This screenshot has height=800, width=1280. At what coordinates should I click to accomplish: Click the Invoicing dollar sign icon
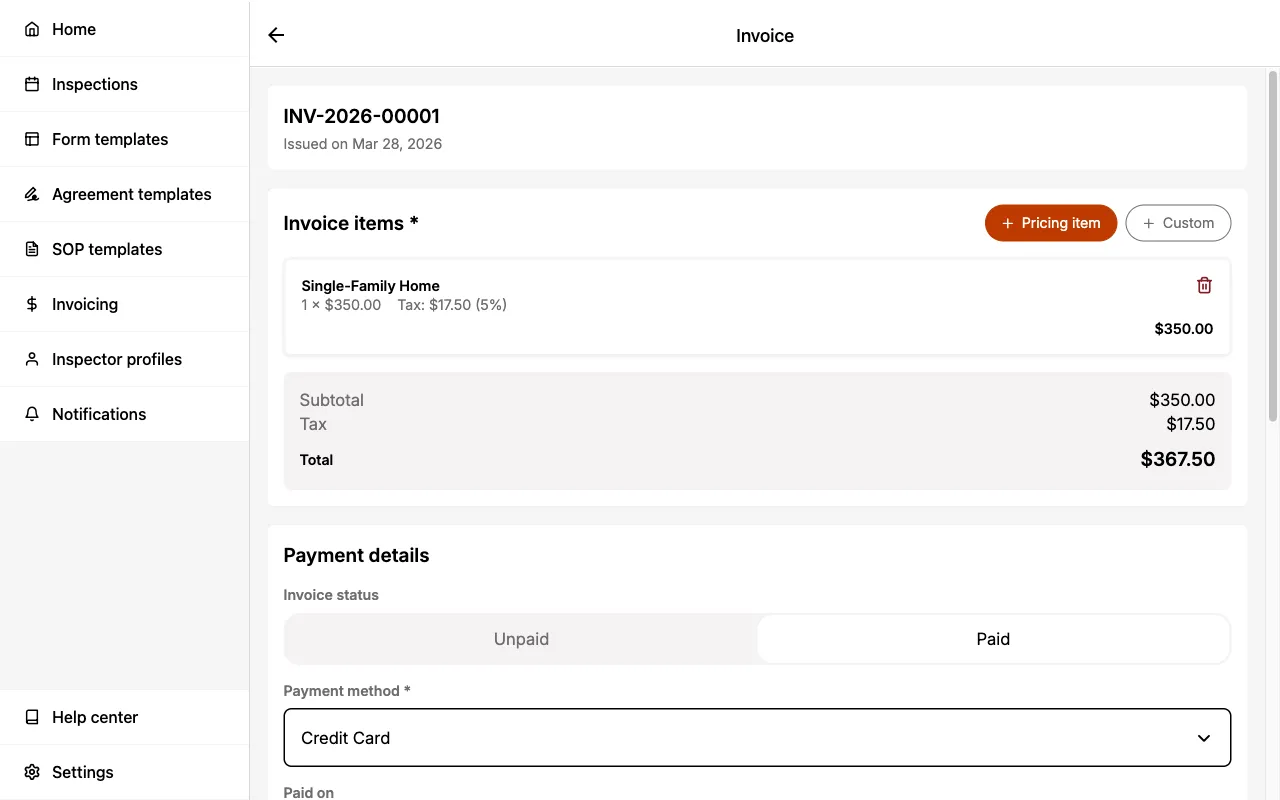click(31, 304)
